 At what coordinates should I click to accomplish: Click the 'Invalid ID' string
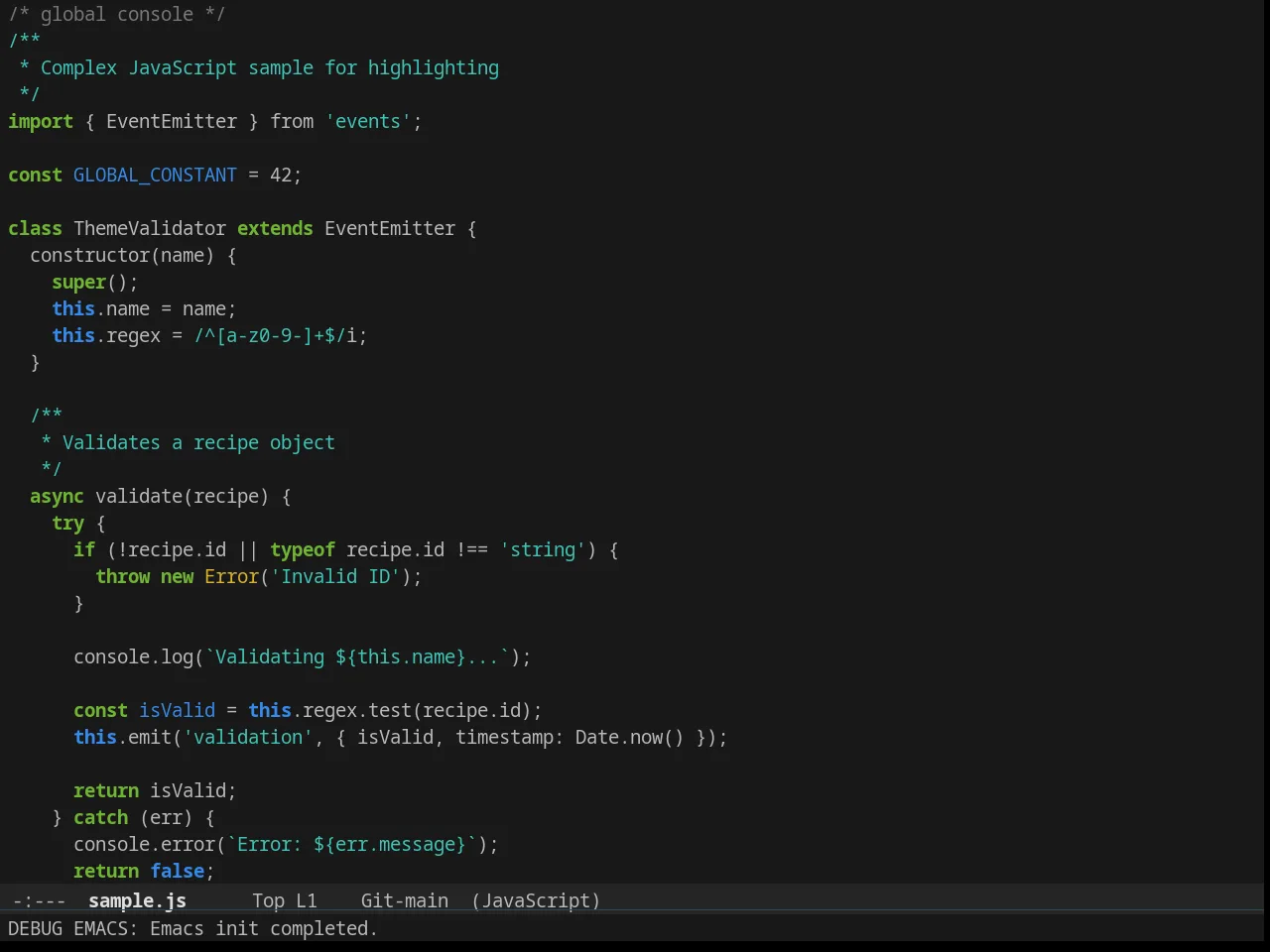click(335, 576)
